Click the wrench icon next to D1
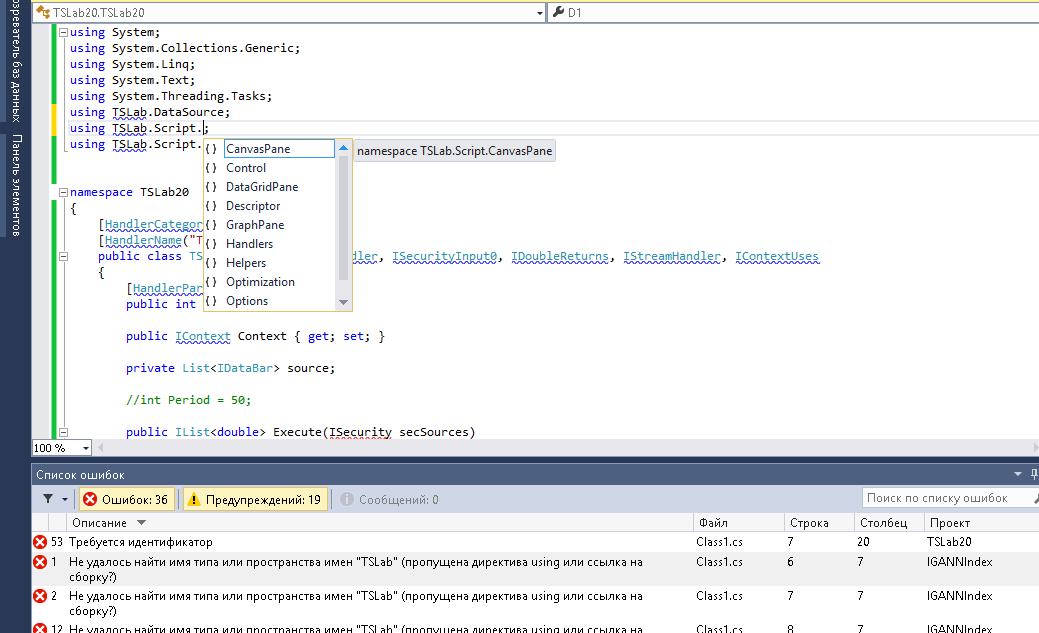 (x=557, y=13)
